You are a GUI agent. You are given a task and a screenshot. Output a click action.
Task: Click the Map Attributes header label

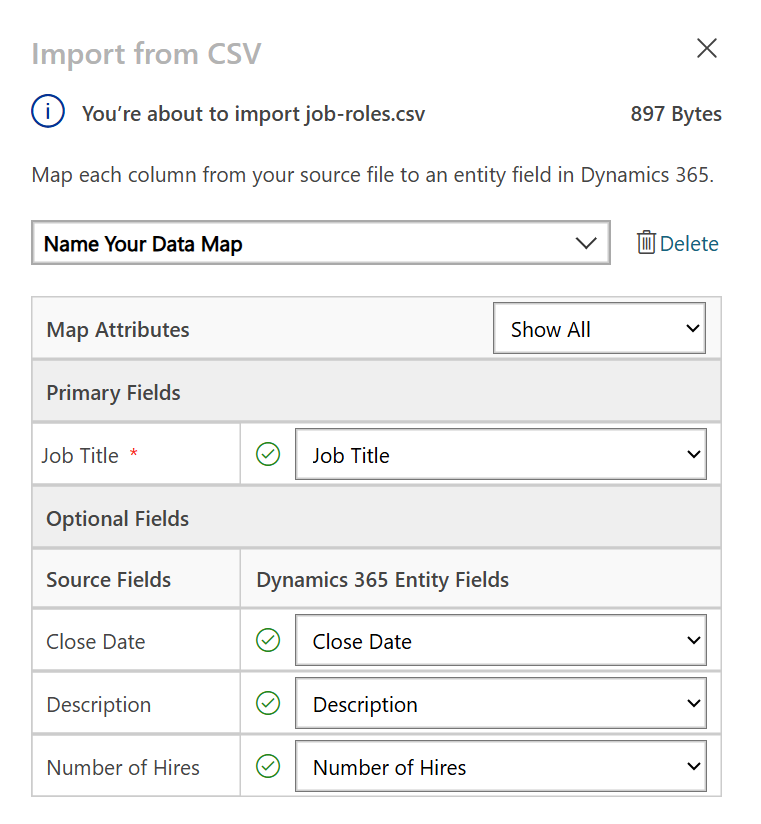(x=118, y=329)
